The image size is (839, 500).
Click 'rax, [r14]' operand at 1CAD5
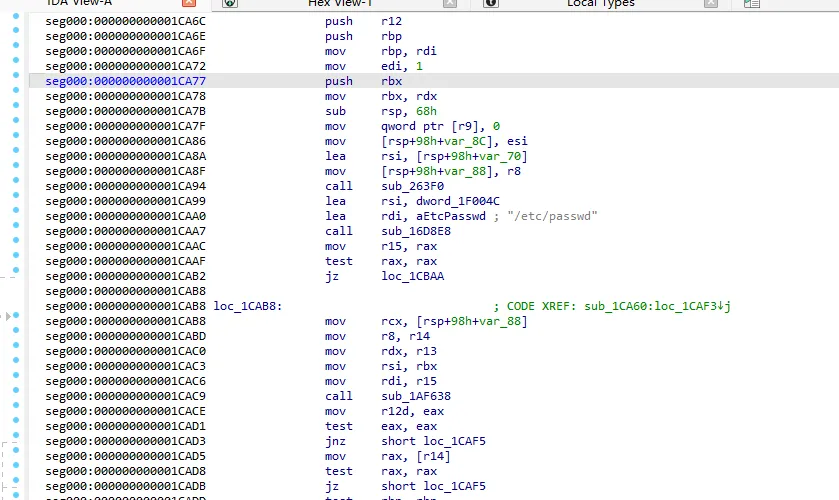[x=416, y=456]
